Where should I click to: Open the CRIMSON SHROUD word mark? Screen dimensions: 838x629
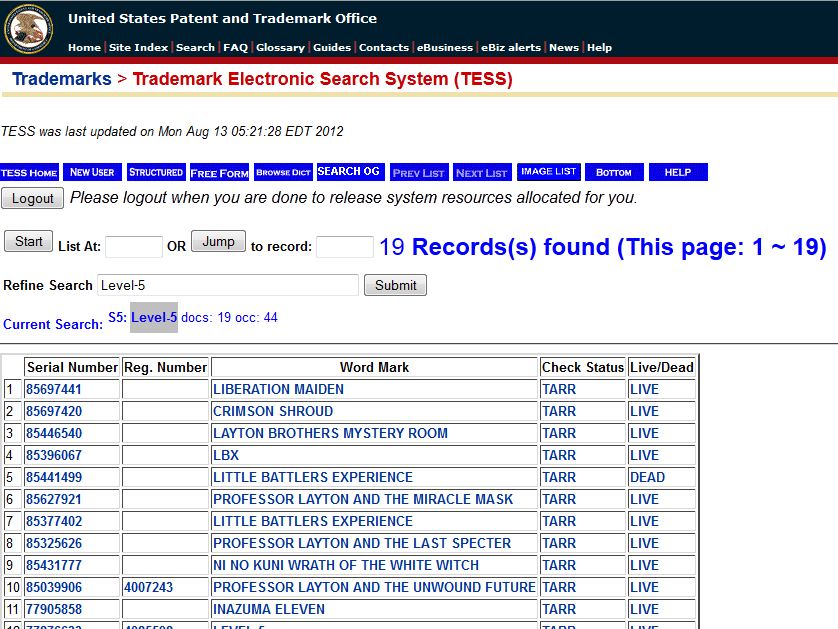[x=273, y=411]
